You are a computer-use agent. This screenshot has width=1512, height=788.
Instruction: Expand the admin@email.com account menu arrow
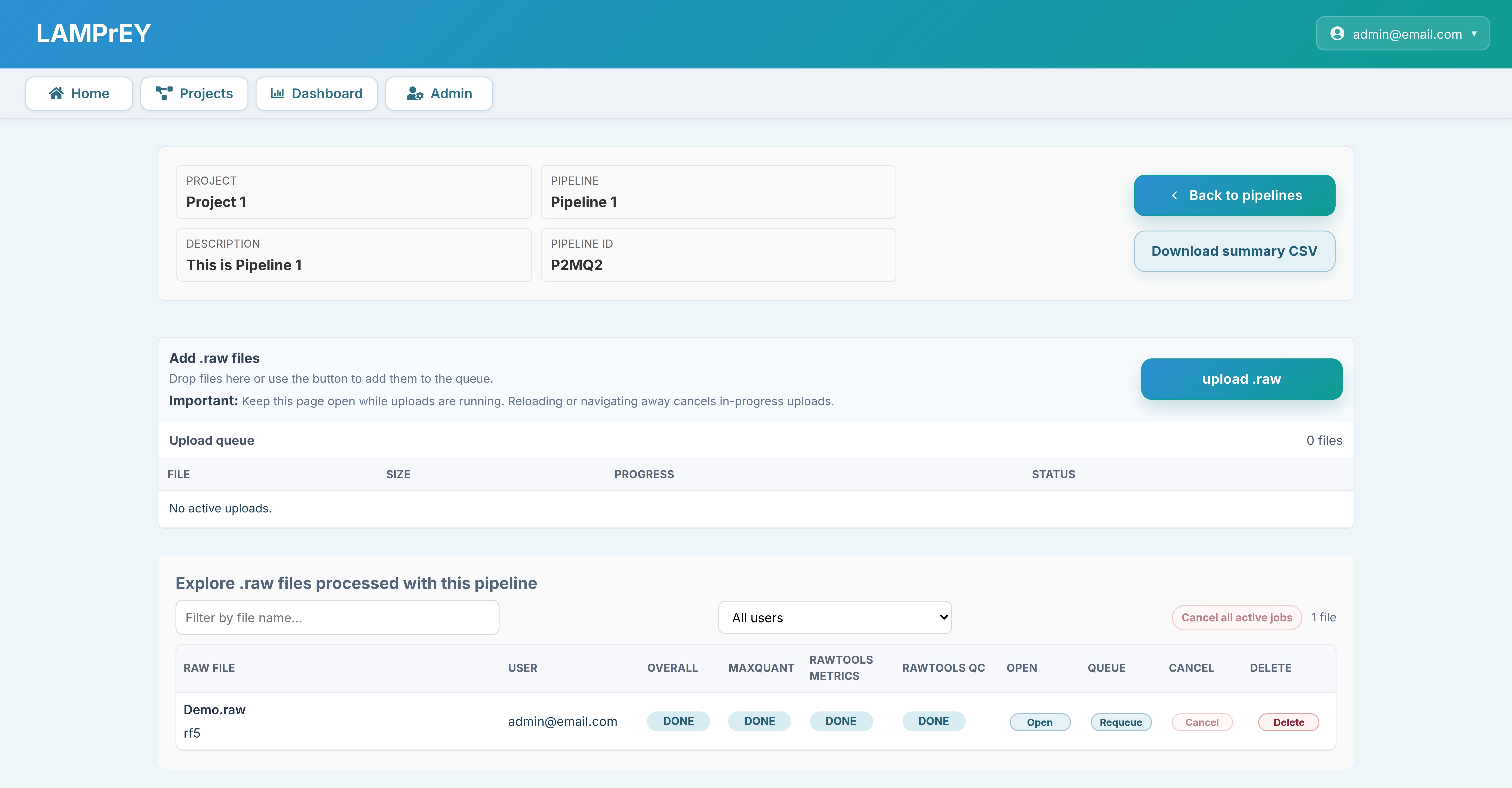(x=1474, y=34)
